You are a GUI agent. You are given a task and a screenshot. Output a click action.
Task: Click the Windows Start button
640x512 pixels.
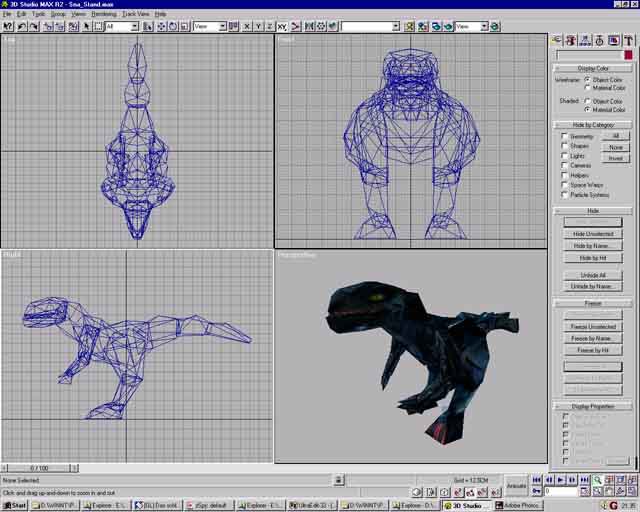(x=14, y=505)
